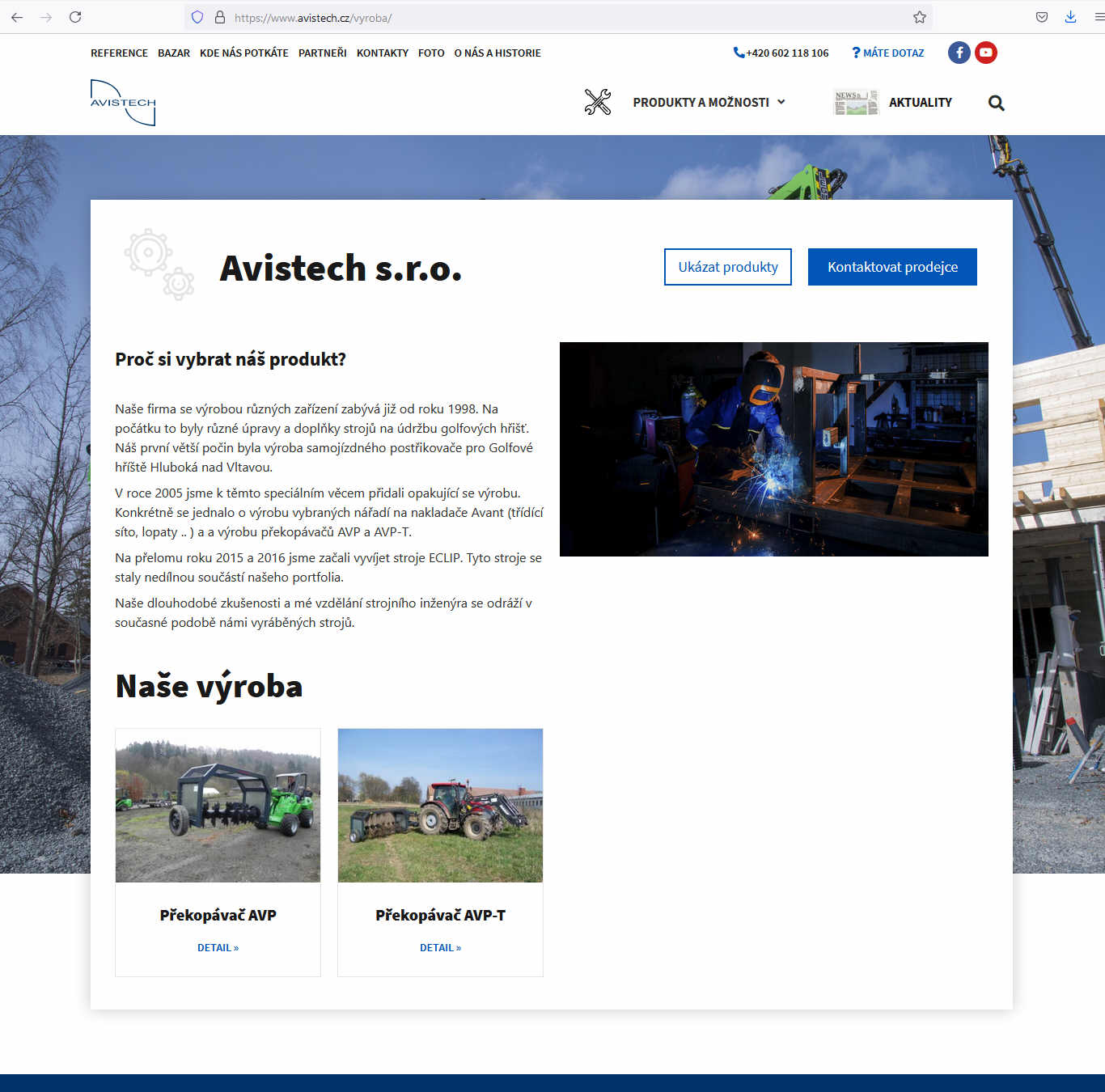Click the phone number +420 602 118 106
Image resolution: width=1105 pixels, height=1092 pixels.
click(x=787, y=53)
